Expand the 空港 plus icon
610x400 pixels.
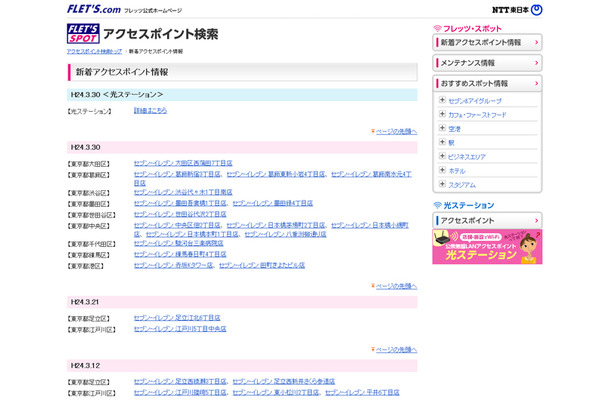click(442, 128)
